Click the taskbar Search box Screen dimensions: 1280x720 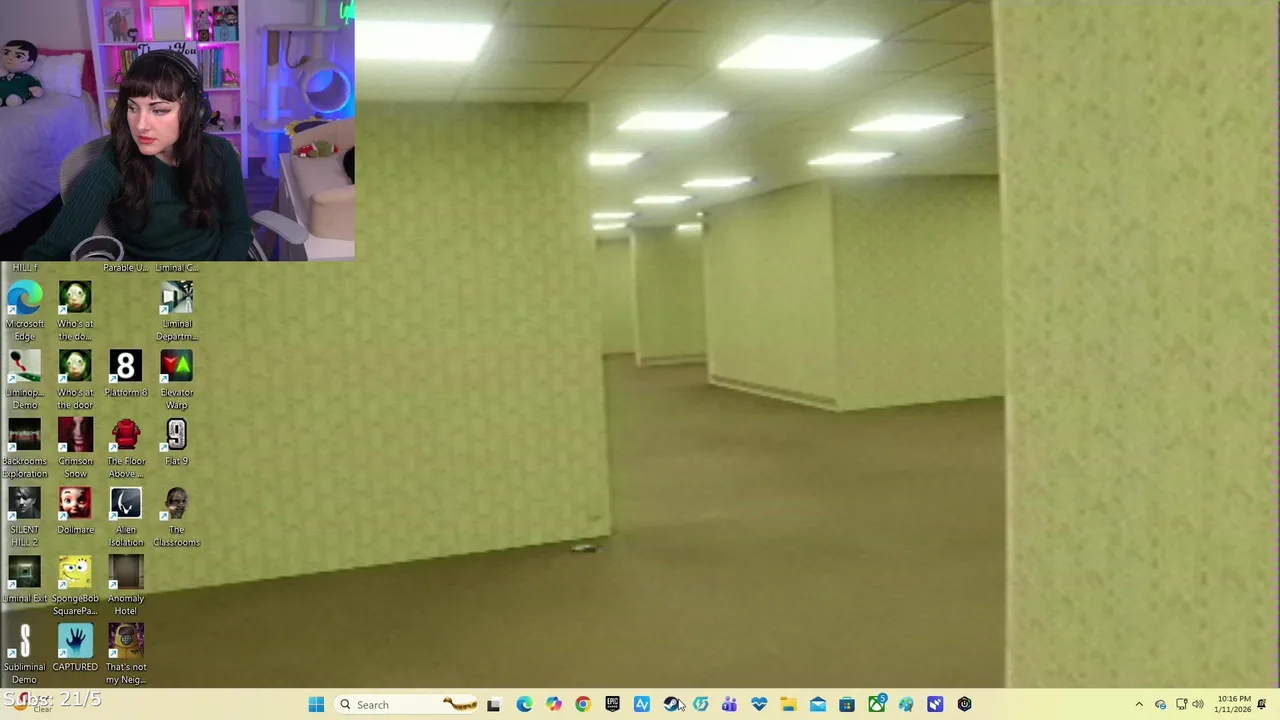[406, 705]
